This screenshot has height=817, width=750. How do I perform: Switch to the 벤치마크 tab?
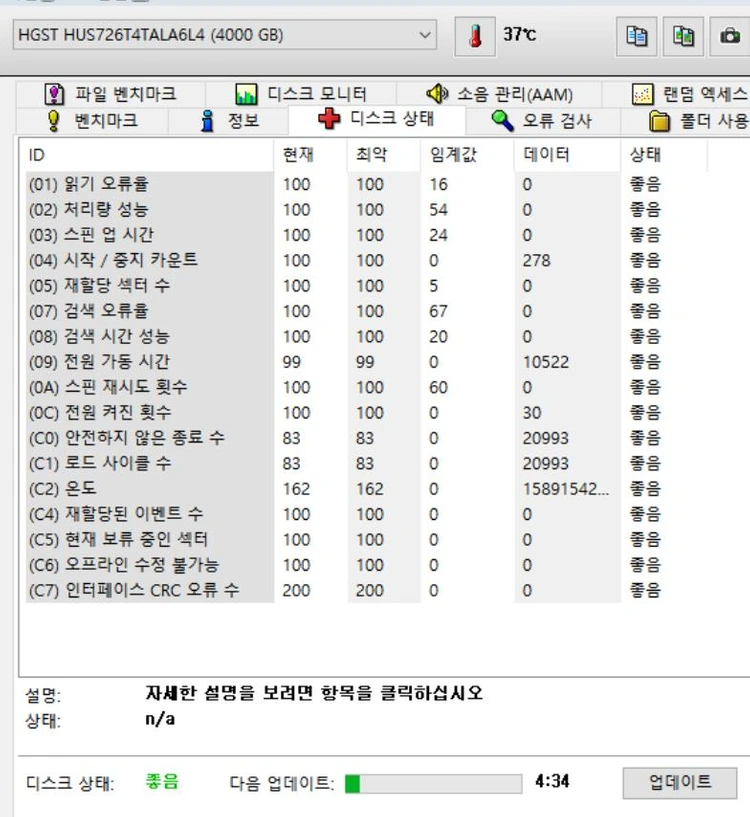click(x=92, y=121)
